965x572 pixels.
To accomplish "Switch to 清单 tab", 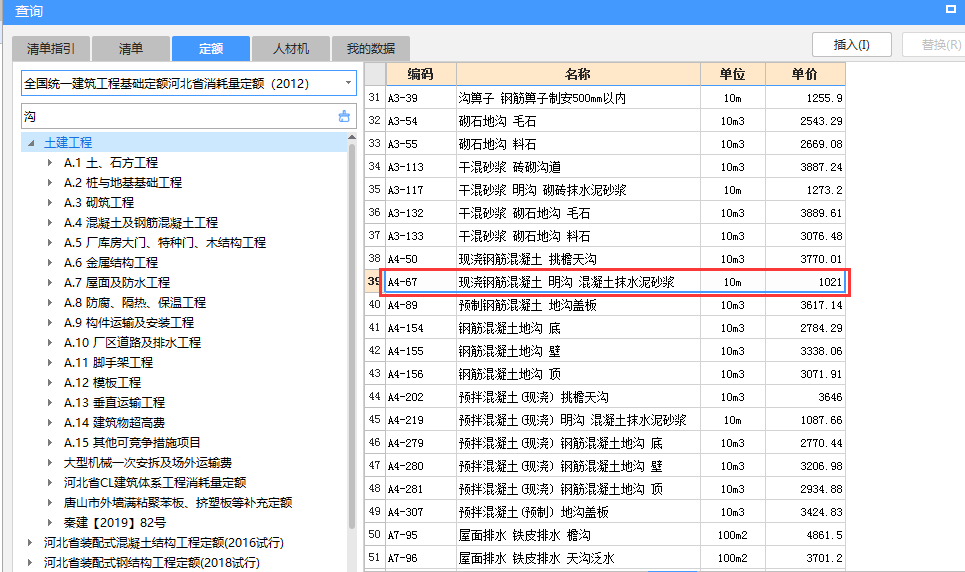I will (131, 49).
